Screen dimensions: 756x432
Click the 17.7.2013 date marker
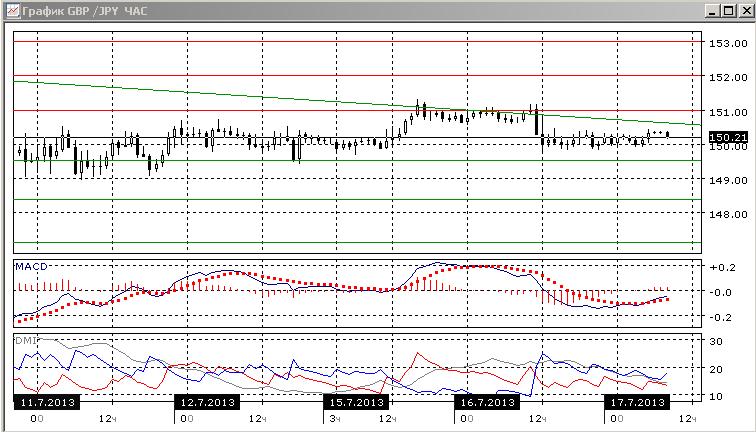pyautogui.click(x=637, y=402)
